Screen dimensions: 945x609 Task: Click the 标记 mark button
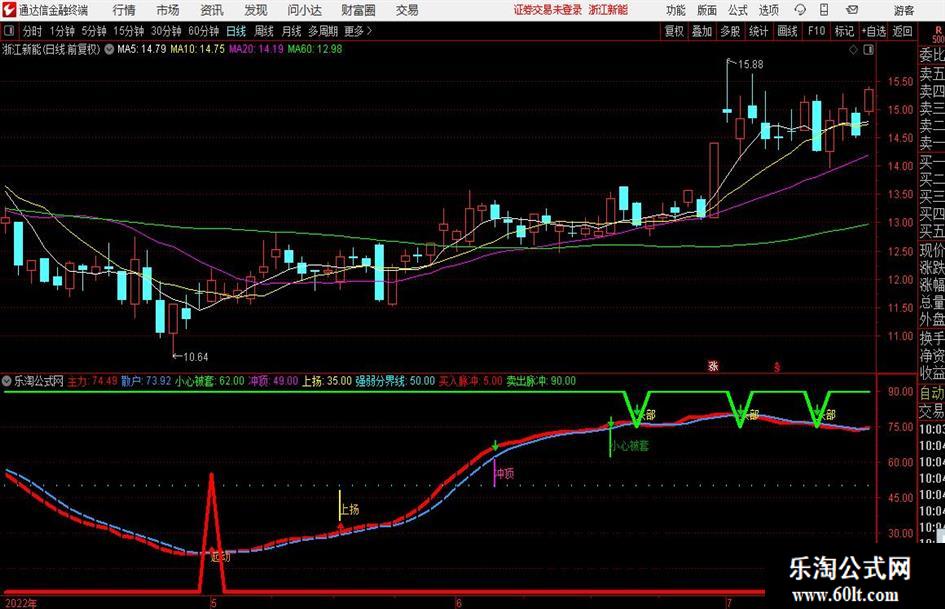844,31
